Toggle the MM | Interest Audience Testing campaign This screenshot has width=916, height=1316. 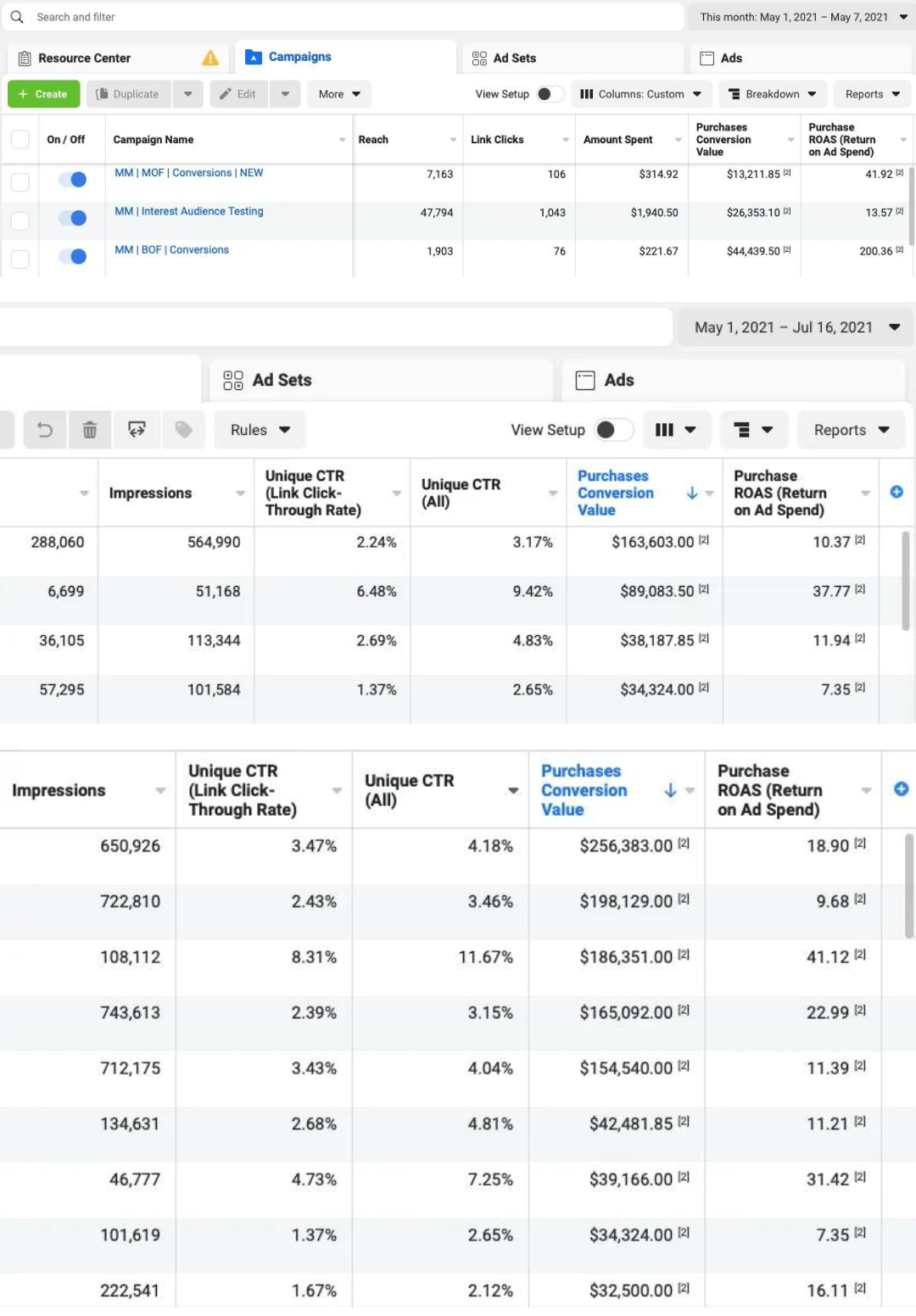click(x=73, y=218)
